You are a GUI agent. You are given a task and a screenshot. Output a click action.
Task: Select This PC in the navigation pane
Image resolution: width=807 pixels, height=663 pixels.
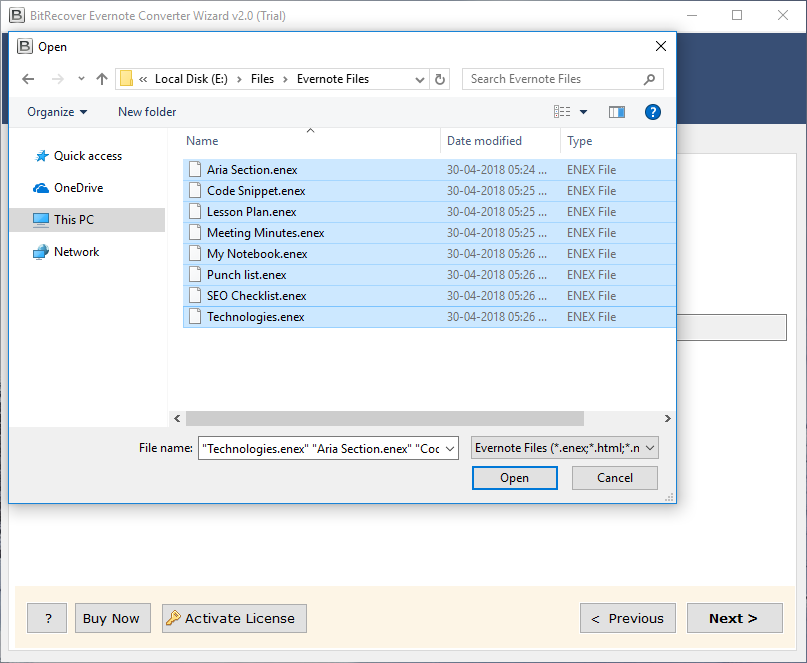coord(87,220)
